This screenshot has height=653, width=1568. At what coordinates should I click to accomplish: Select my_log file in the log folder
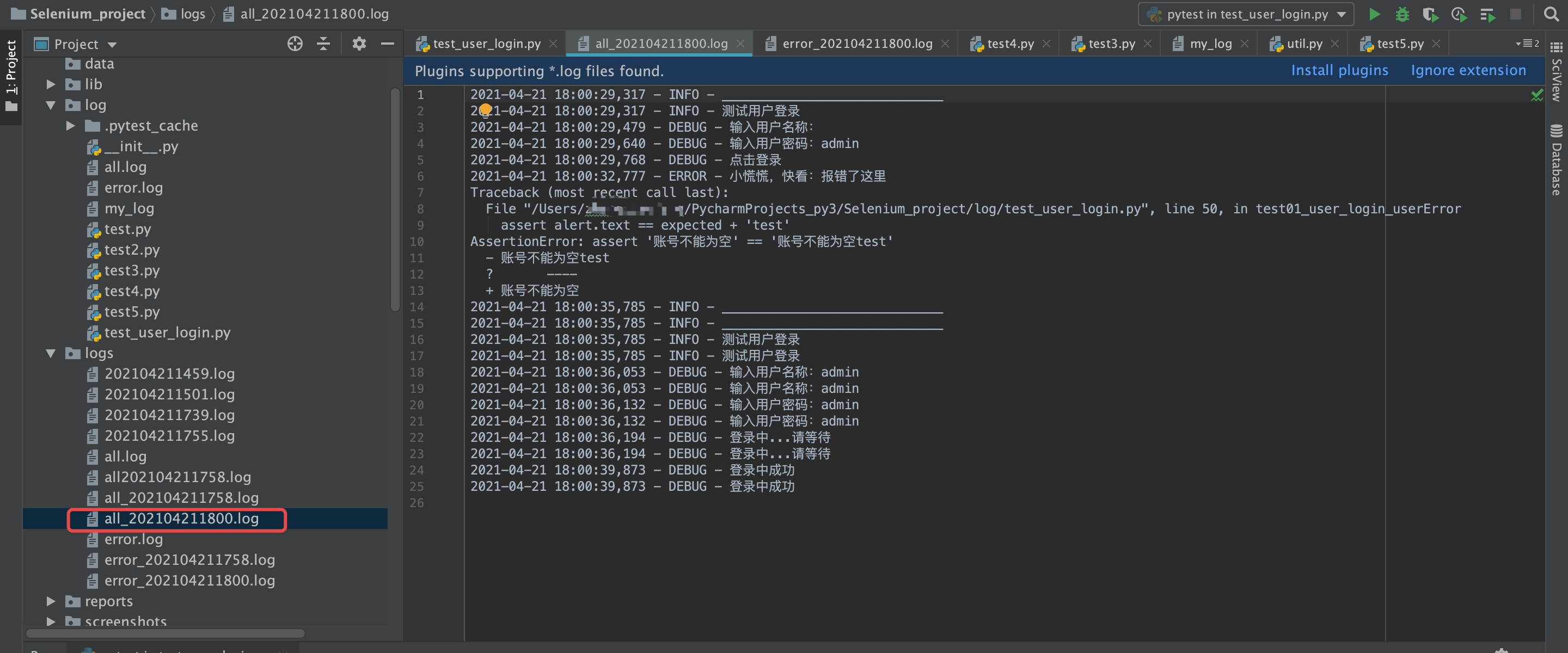pyautogui.click(x=129, y=208)
